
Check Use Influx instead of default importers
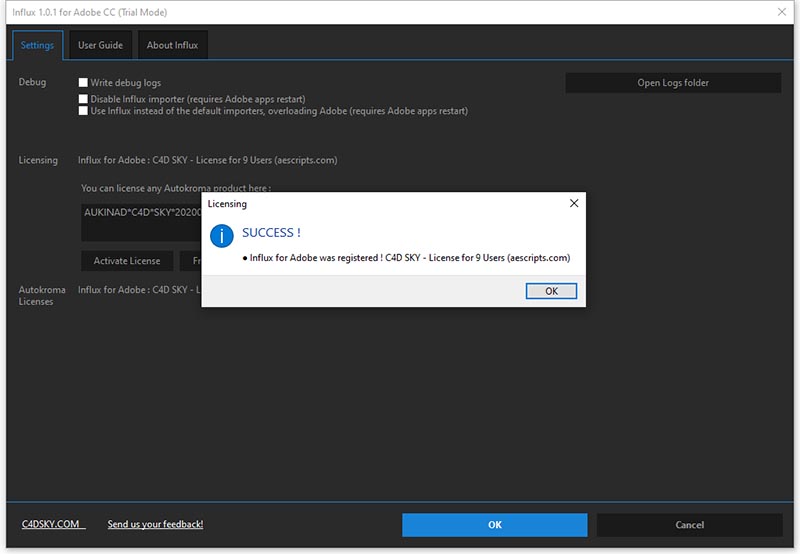tap(83, 111)
